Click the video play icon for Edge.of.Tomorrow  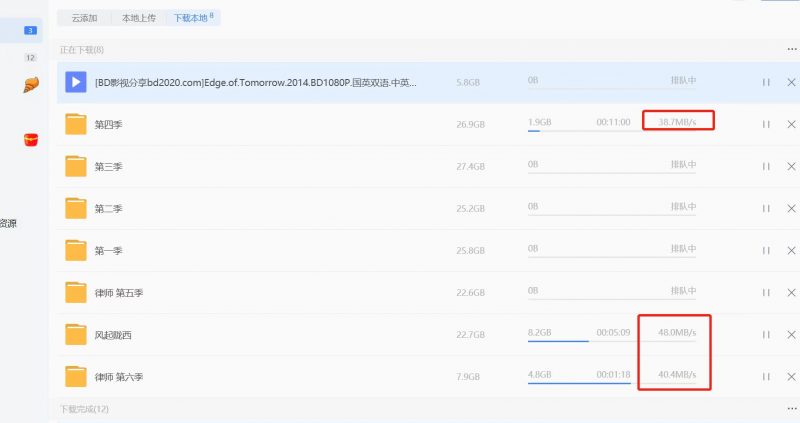pyautogui.click(x=75, y=82)
